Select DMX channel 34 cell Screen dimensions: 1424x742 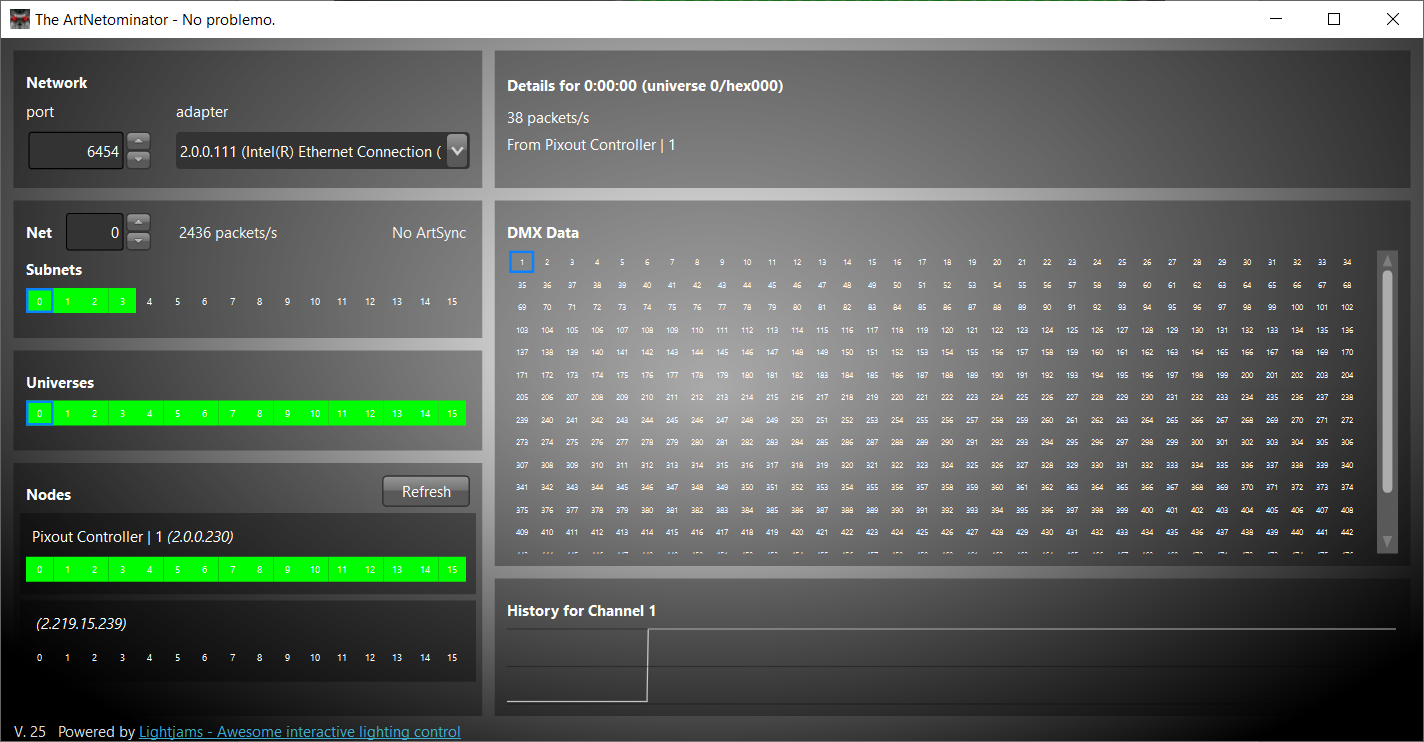coord(1347,262)
